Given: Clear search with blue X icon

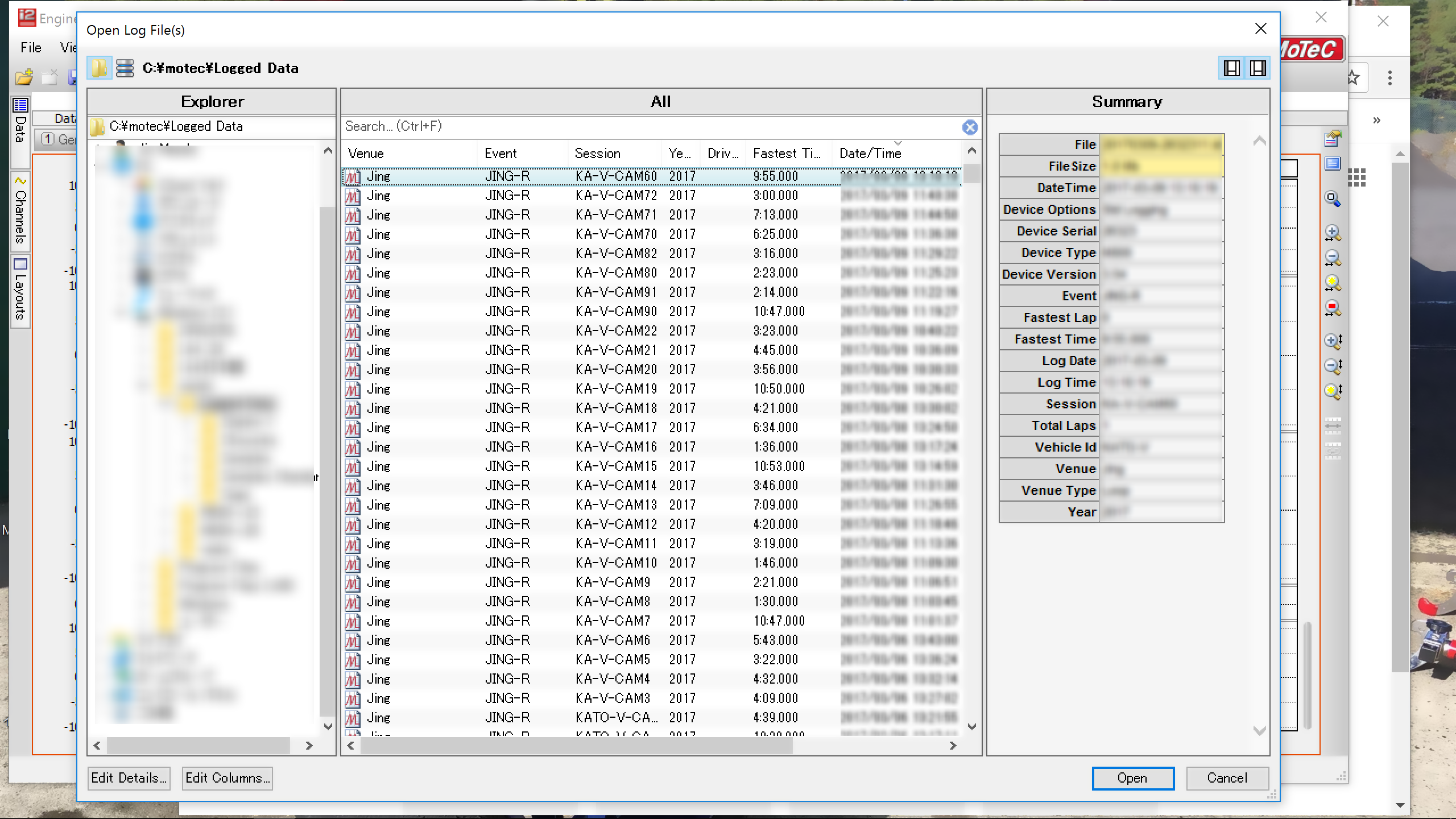Looking at the screenshot, I should (970, 127).
